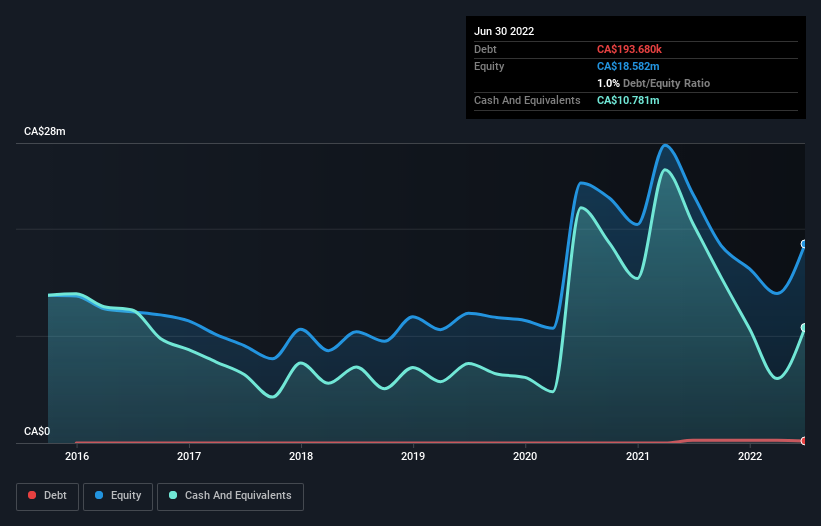Click the 2020 x-axis label

525,456
